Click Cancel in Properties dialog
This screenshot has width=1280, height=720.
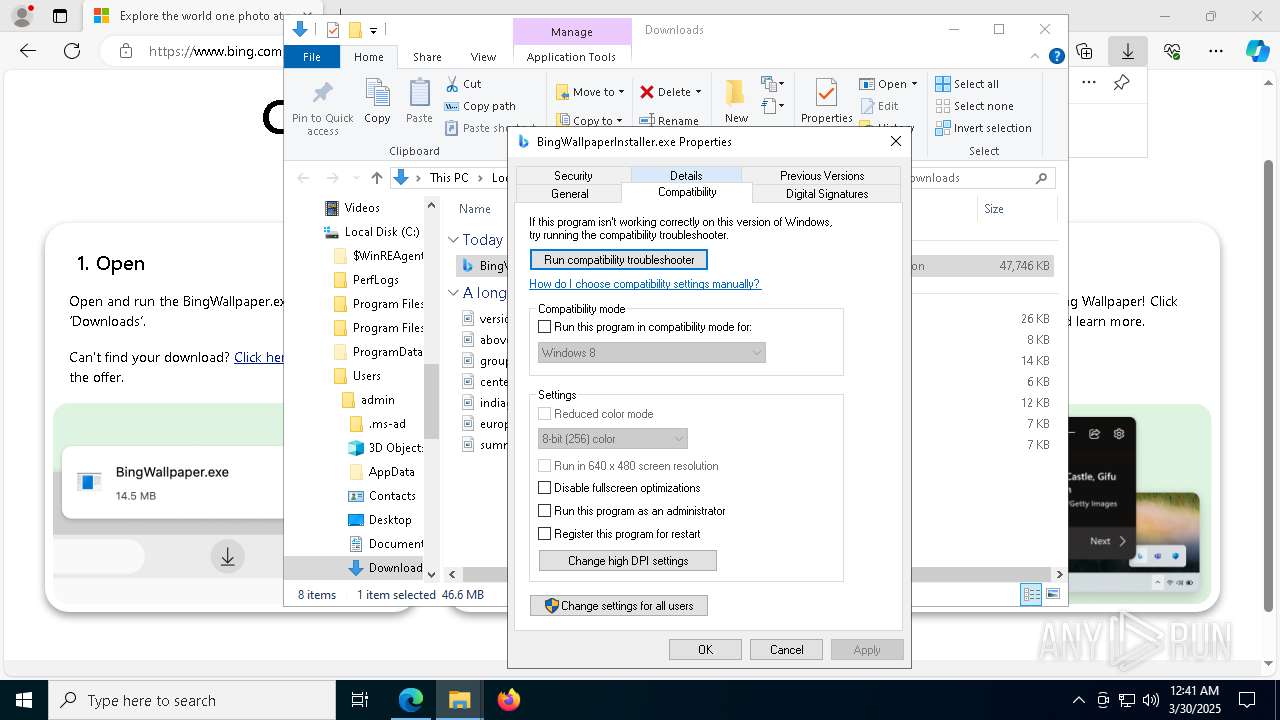point(786,650)
